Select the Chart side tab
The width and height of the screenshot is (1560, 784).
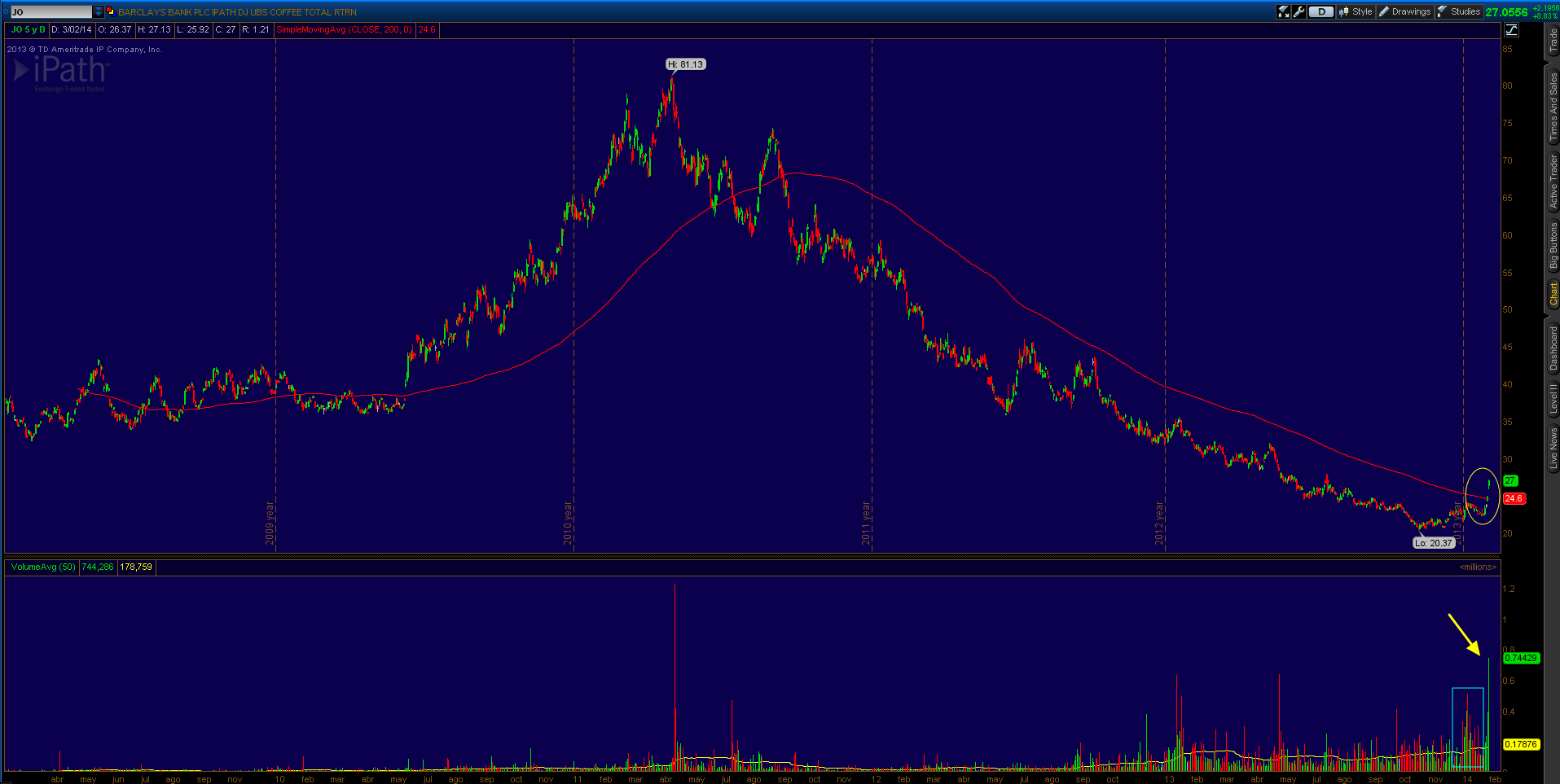point(1553,294)
